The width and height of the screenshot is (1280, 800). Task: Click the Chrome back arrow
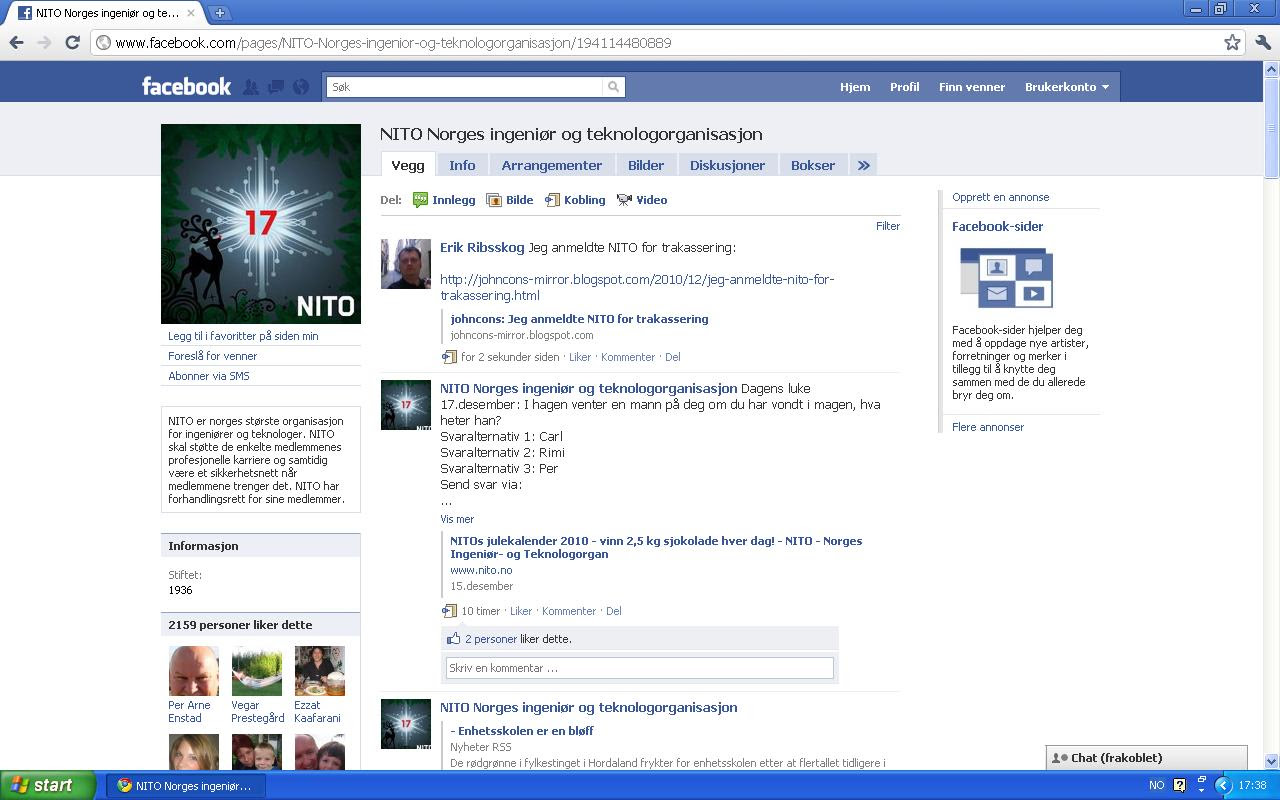pos(16,42)
